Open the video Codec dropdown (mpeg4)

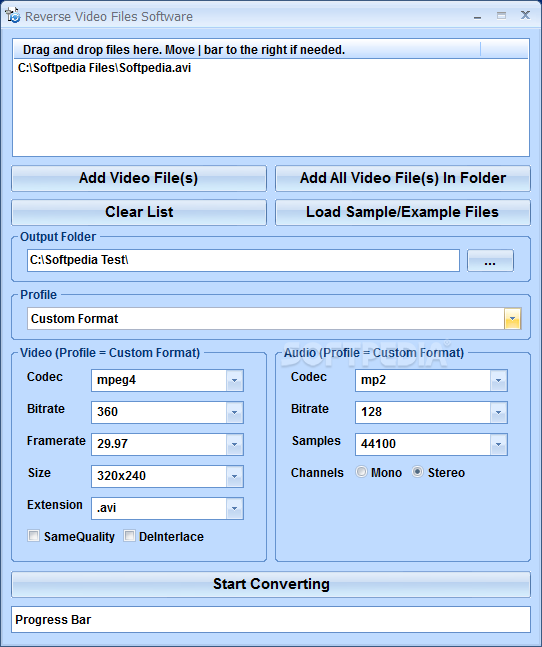click(234, 380)
